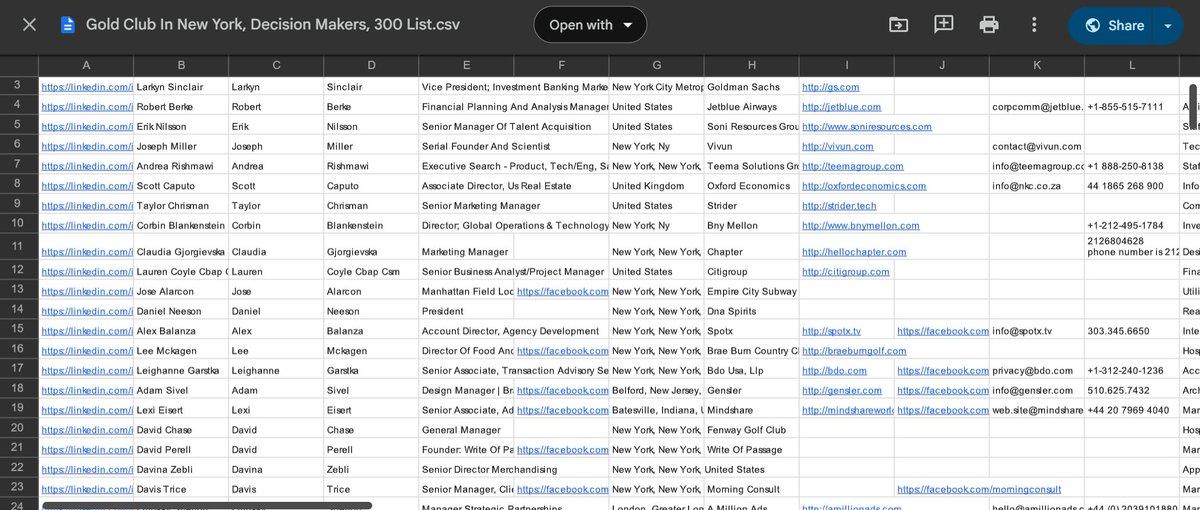Click the name cell 'Corbin Blankenstein'

181,226
